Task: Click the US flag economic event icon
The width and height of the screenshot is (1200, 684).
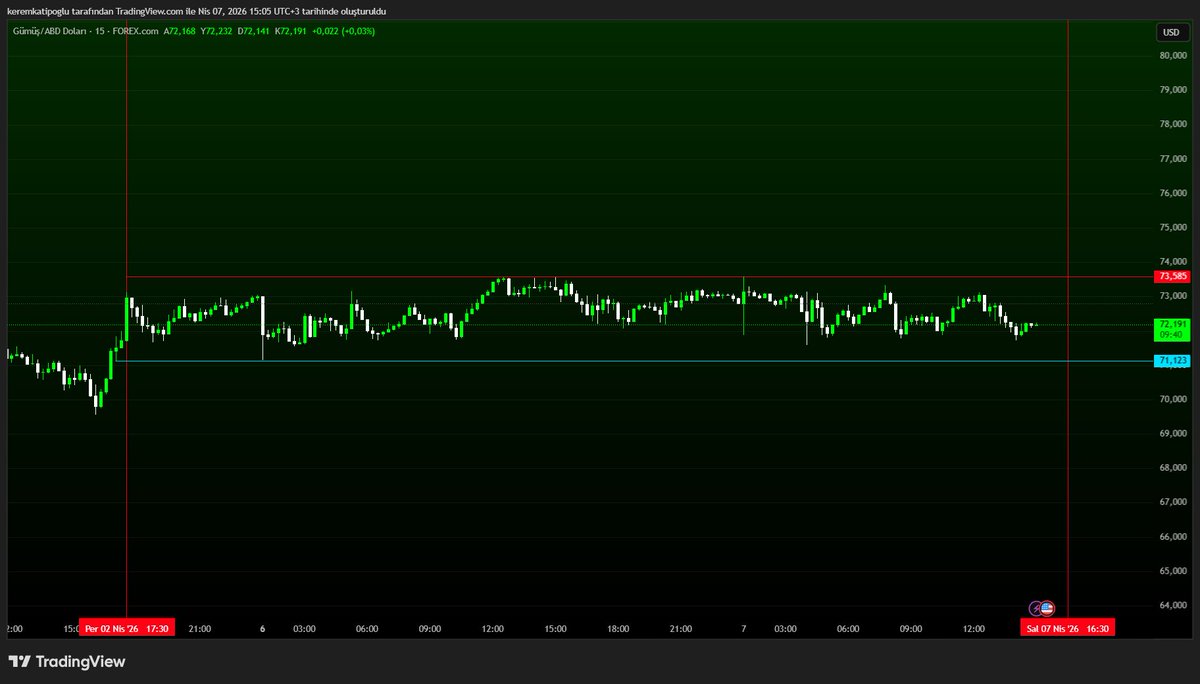Action: click(x=1047, y=607)
